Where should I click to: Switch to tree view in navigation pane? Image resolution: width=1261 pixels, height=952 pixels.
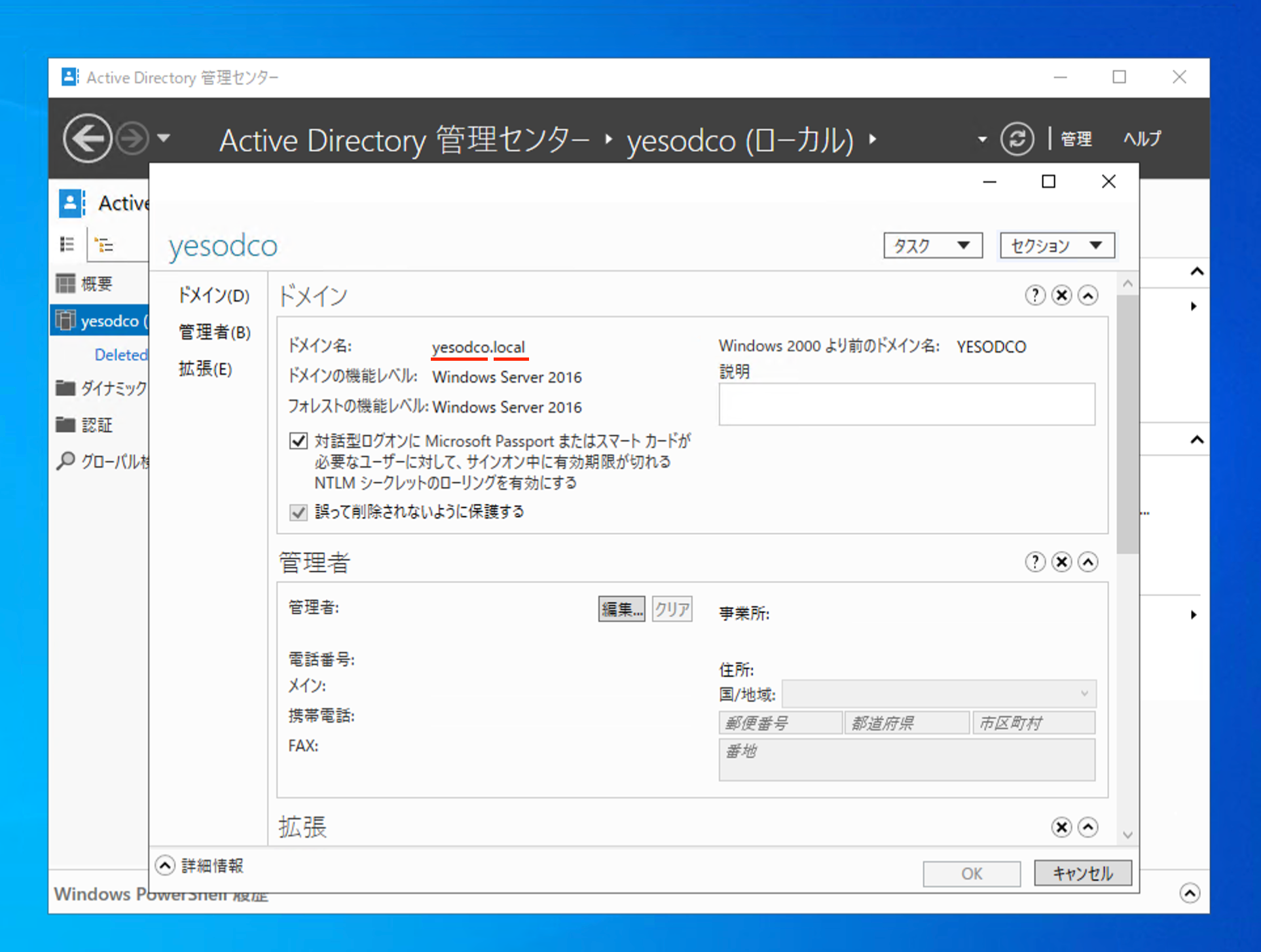[104, 245]
